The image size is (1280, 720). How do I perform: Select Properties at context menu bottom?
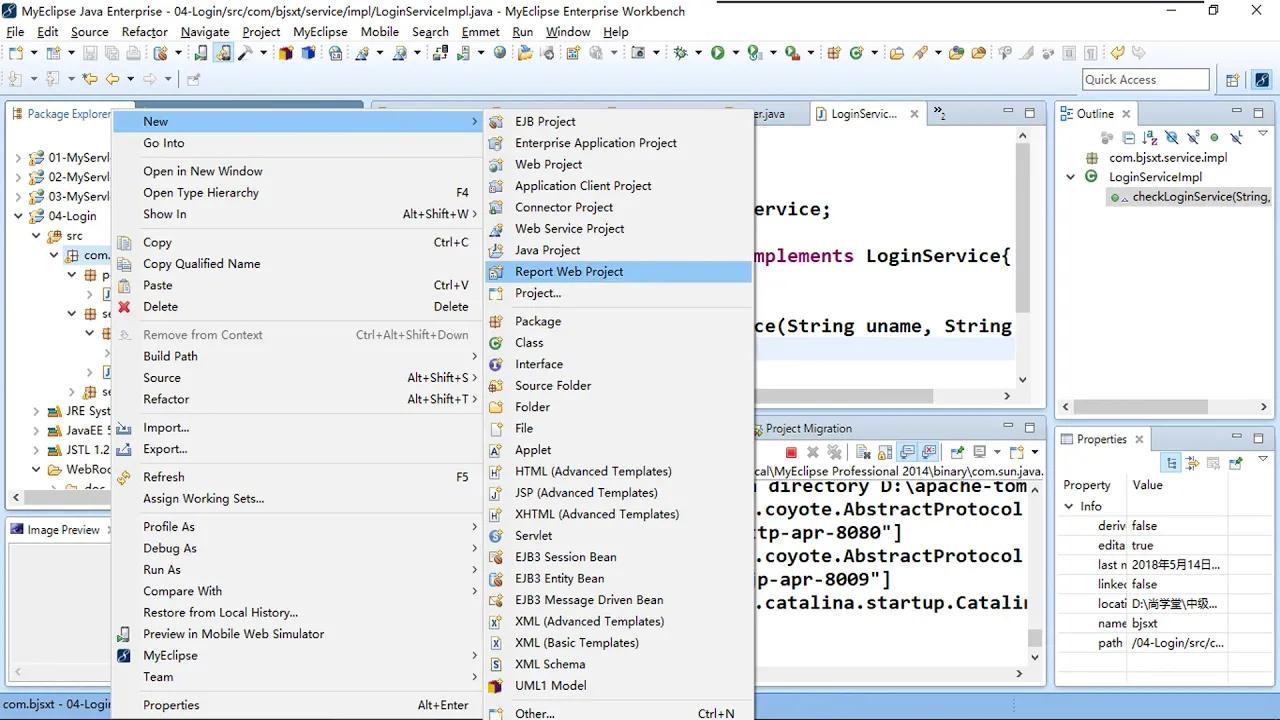click(298, 705)
